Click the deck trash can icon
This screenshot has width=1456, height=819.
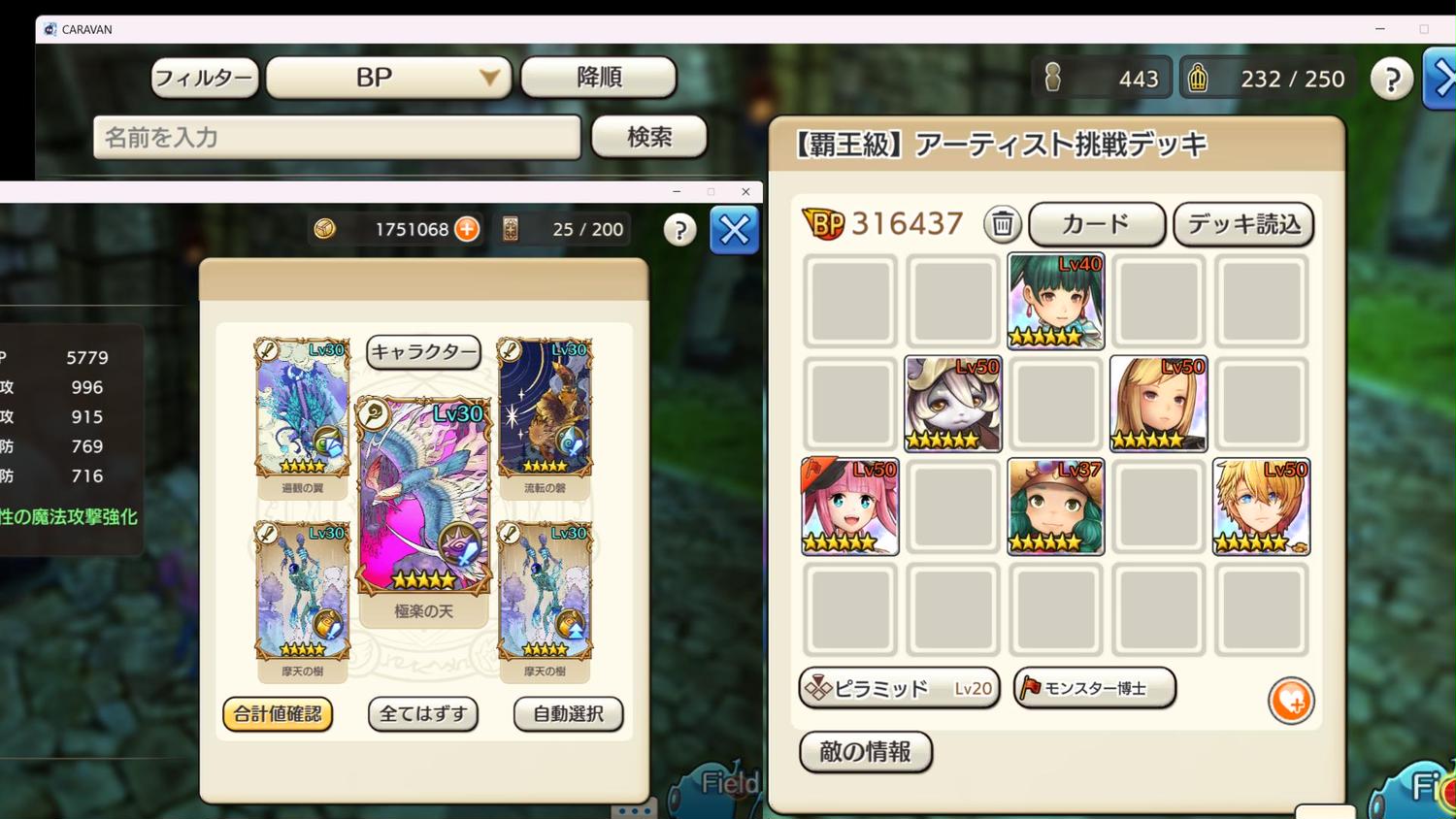[1002, 224]
